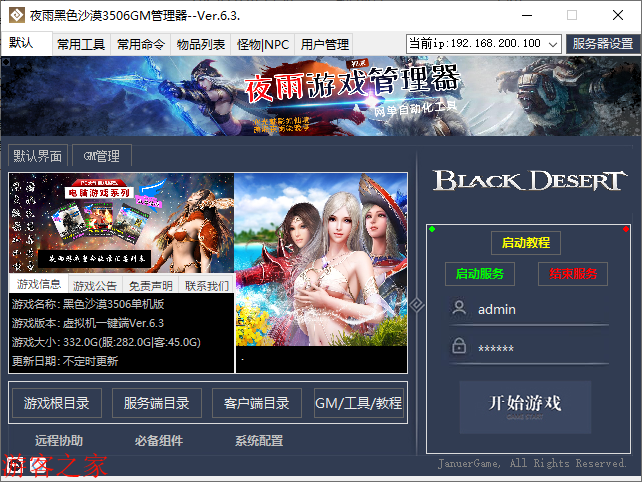Open the current IP address dropdown
This screenshot has height=482, width=642.
(553, 44)
